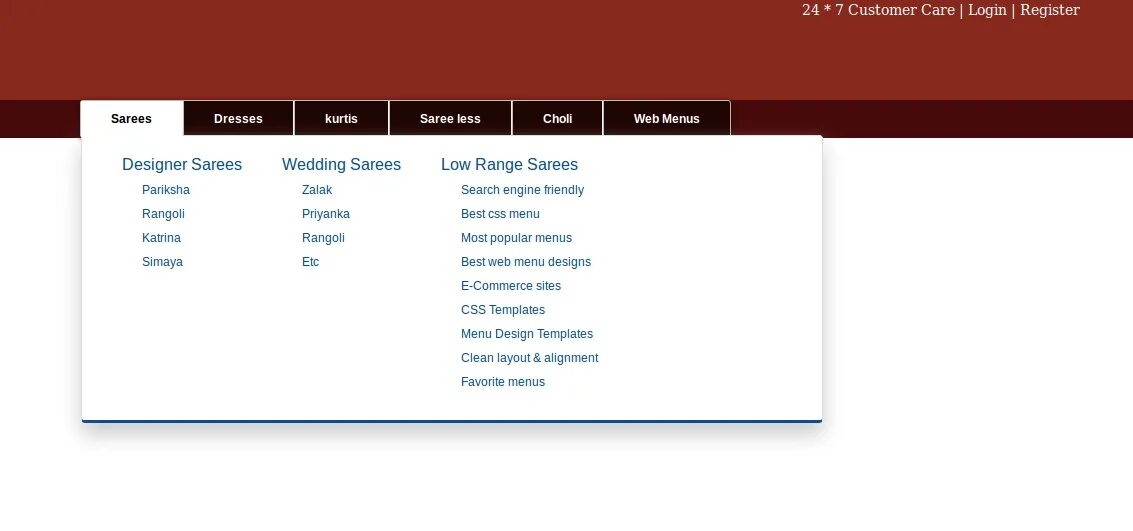Choose Rangoli under Wedding Sarees
1133x531 pixels.
323,238
